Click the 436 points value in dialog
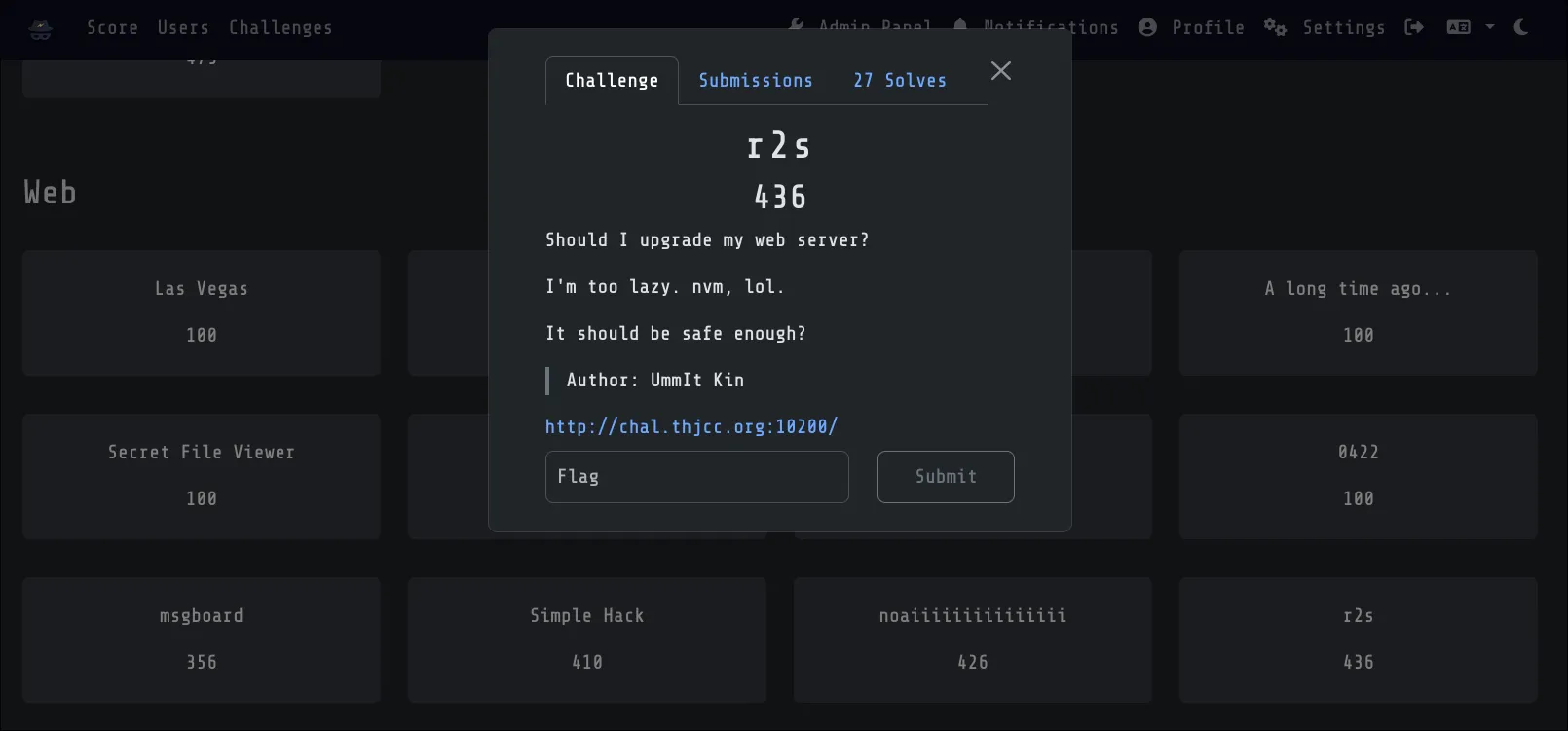 point(780,198)
